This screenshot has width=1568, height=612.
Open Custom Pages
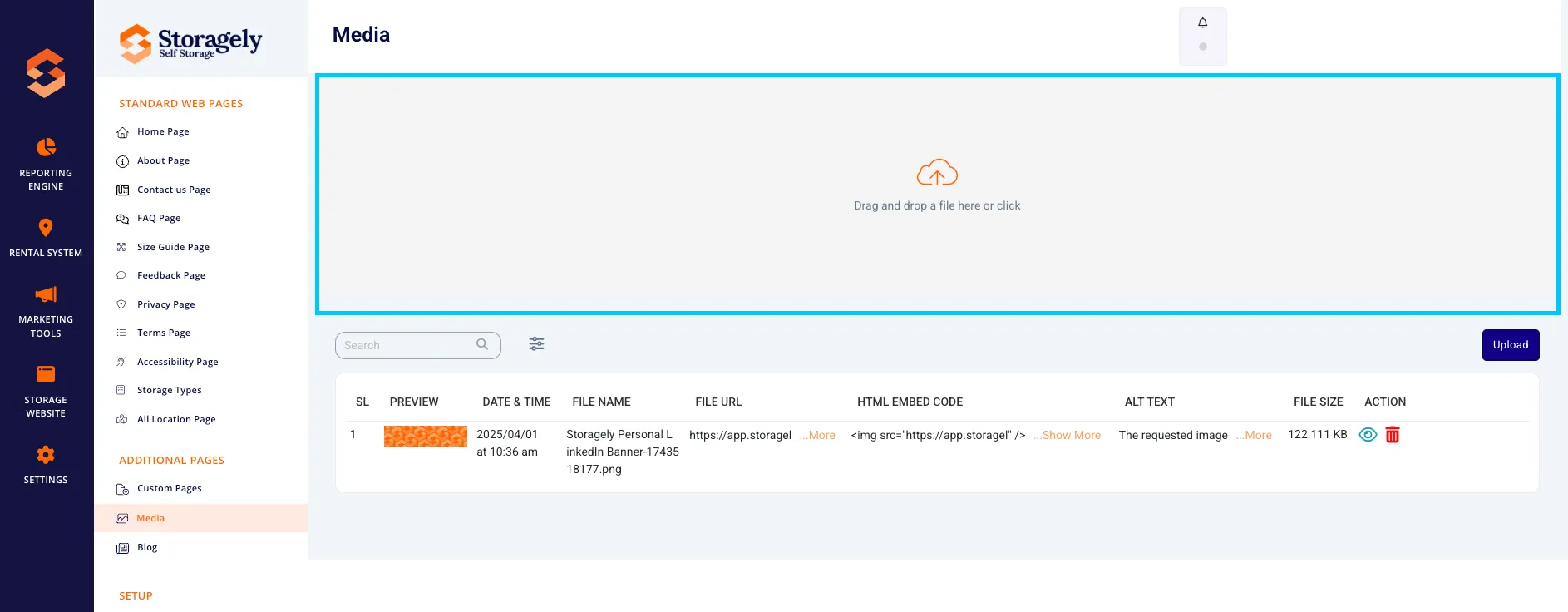(x=170, y=488)
